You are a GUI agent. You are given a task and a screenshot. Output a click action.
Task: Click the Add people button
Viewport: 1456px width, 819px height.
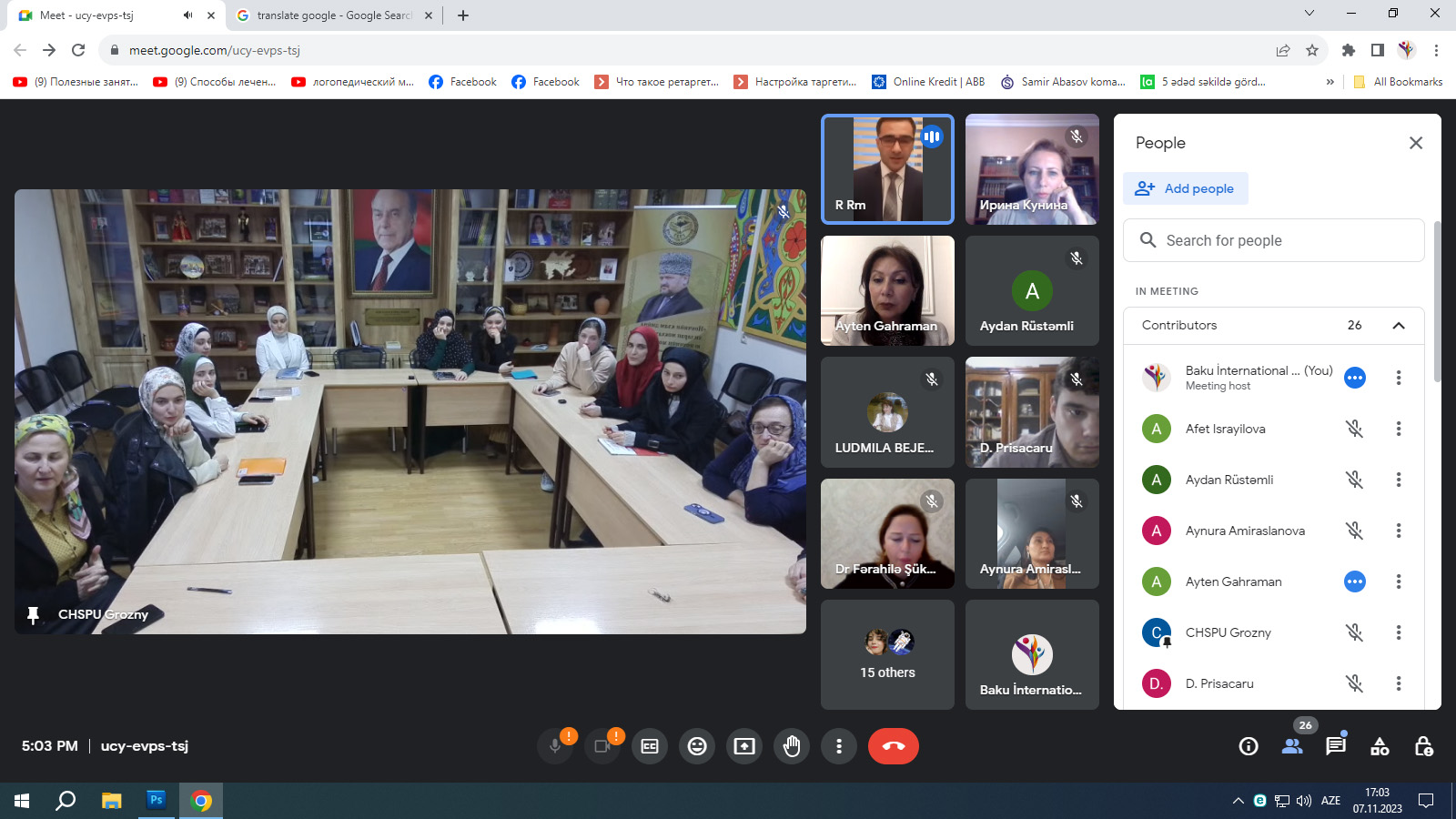[1186, 188]
